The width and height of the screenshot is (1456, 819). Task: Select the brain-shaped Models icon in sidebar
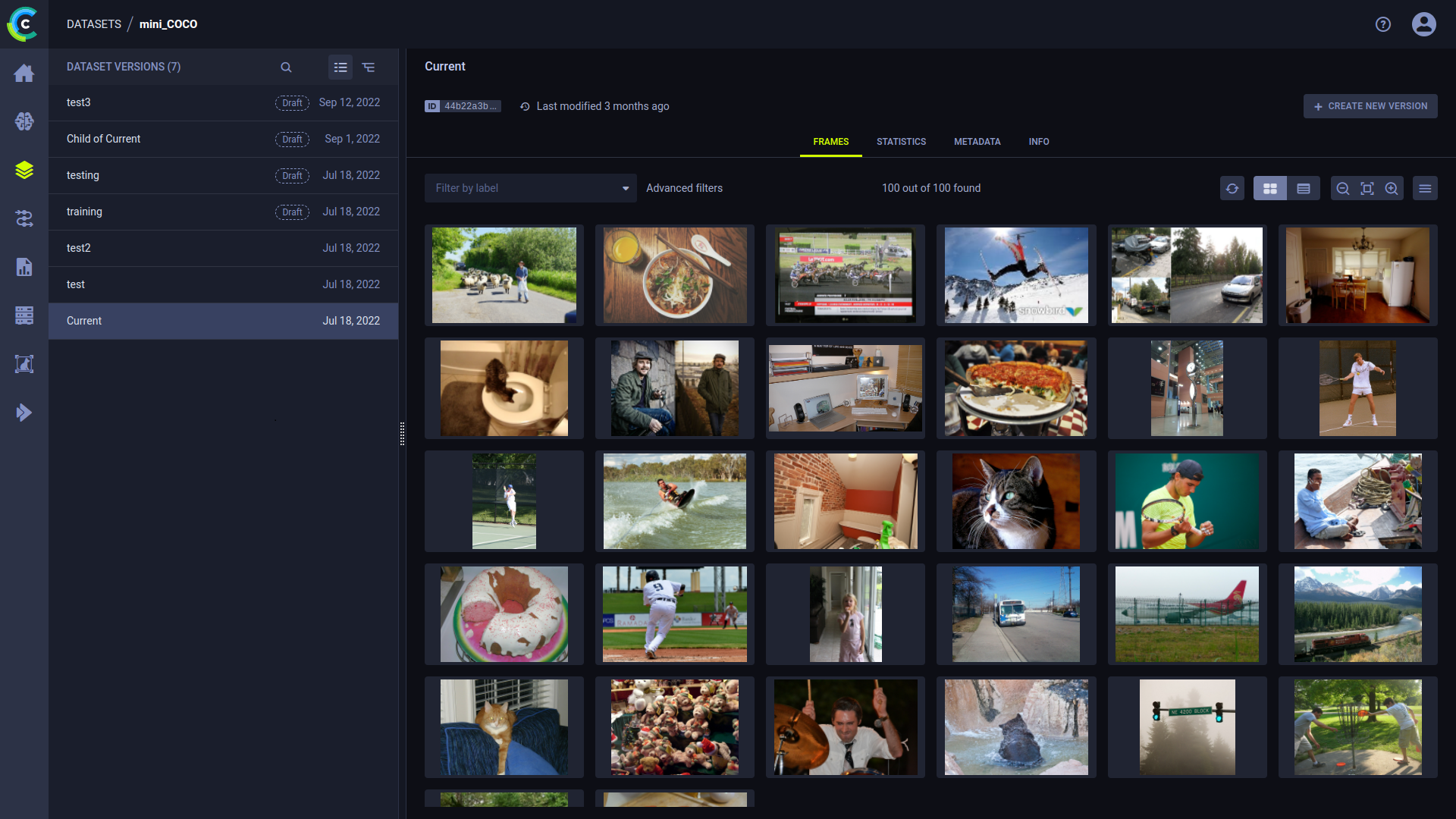coord(24,121)
